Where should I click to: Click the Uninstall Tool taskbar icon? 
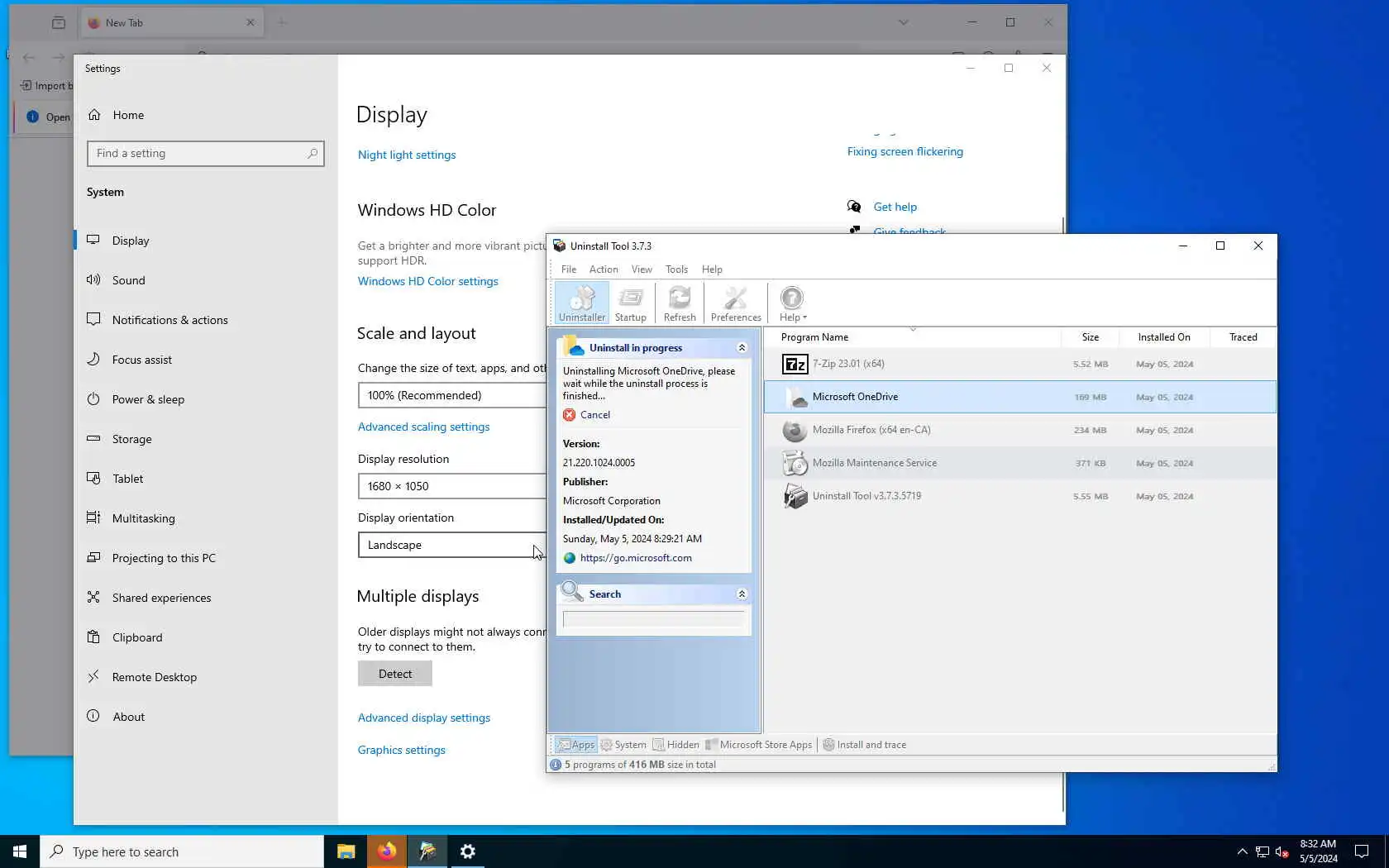coord(427,851)
